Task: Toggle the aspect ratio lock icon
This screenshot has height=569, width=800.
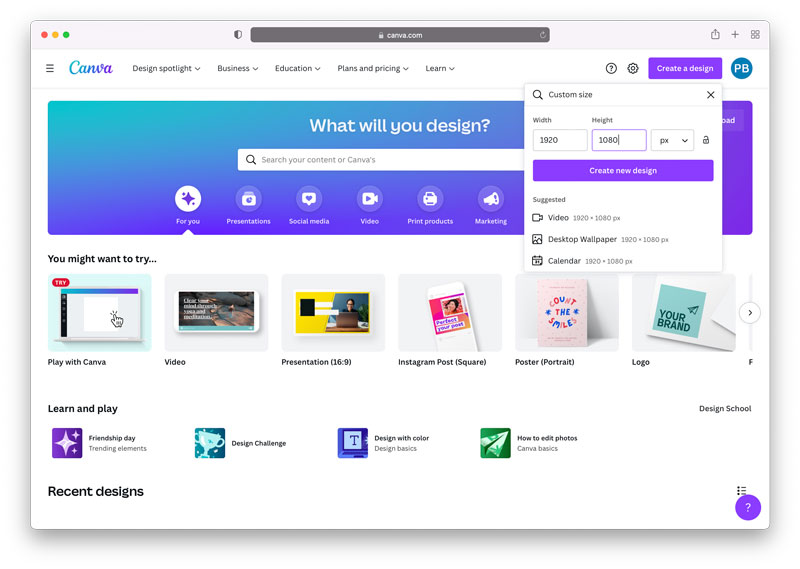Action: 706,140
